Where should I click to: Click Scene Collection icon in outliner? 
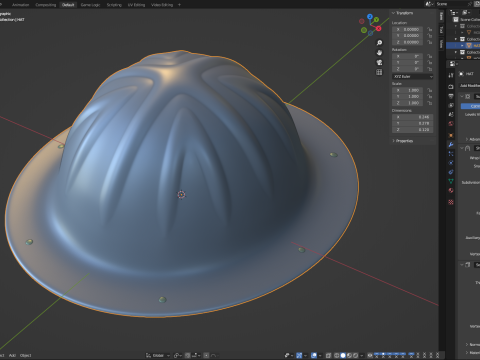[x=456, y=19]
